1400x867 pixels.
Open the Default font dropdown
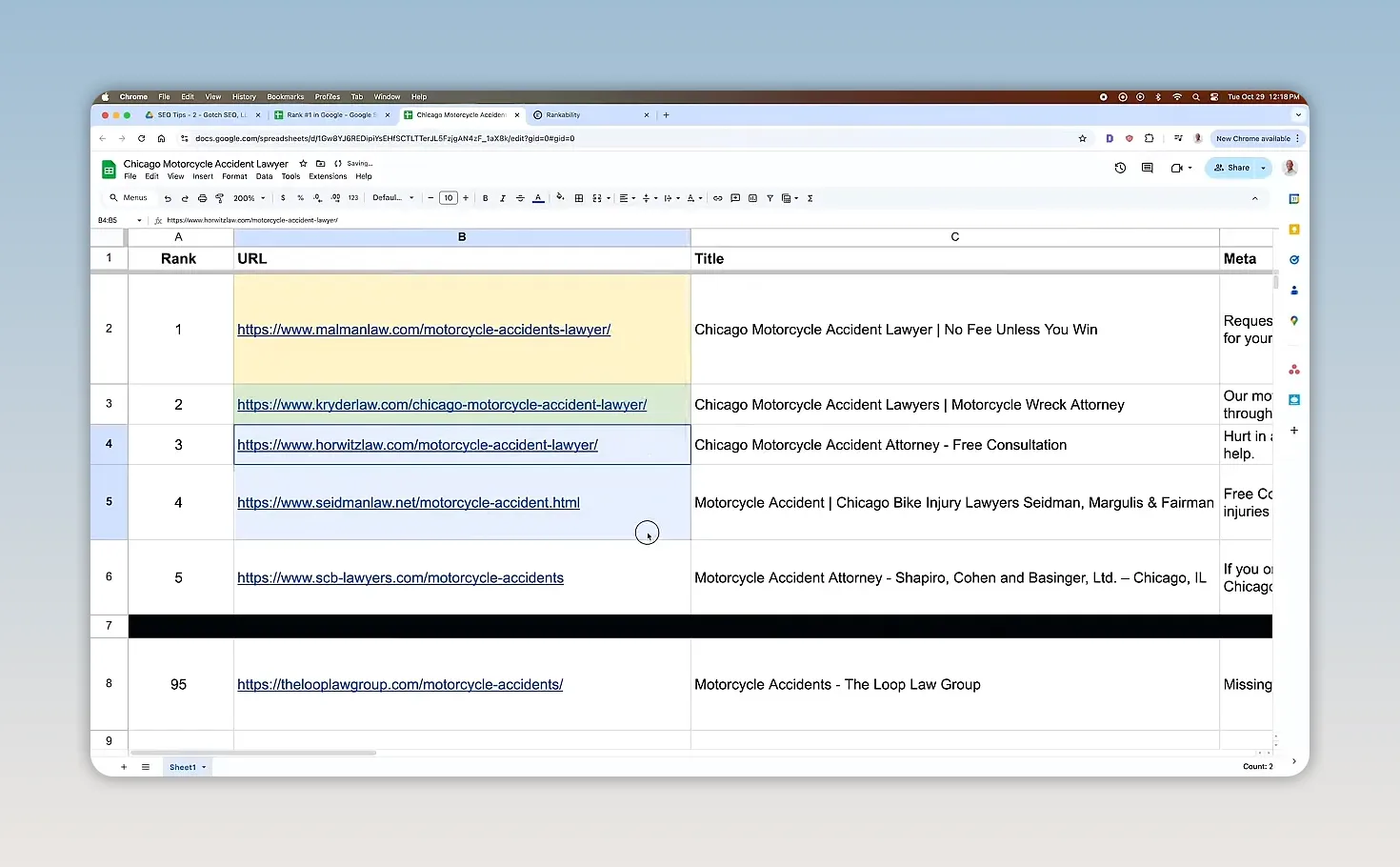point(393,198)
